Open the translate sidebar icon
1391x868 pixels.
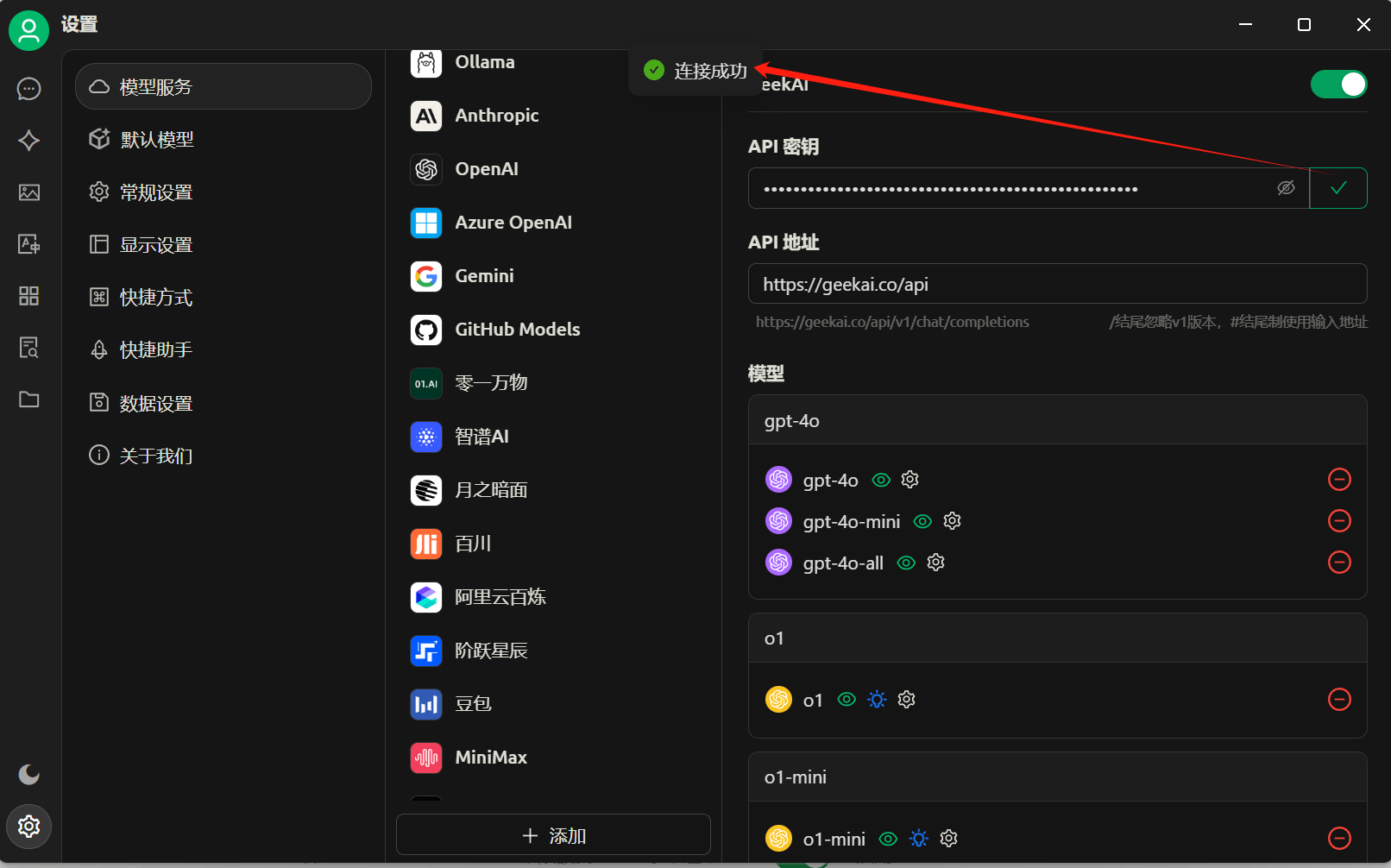click(29, 244)
